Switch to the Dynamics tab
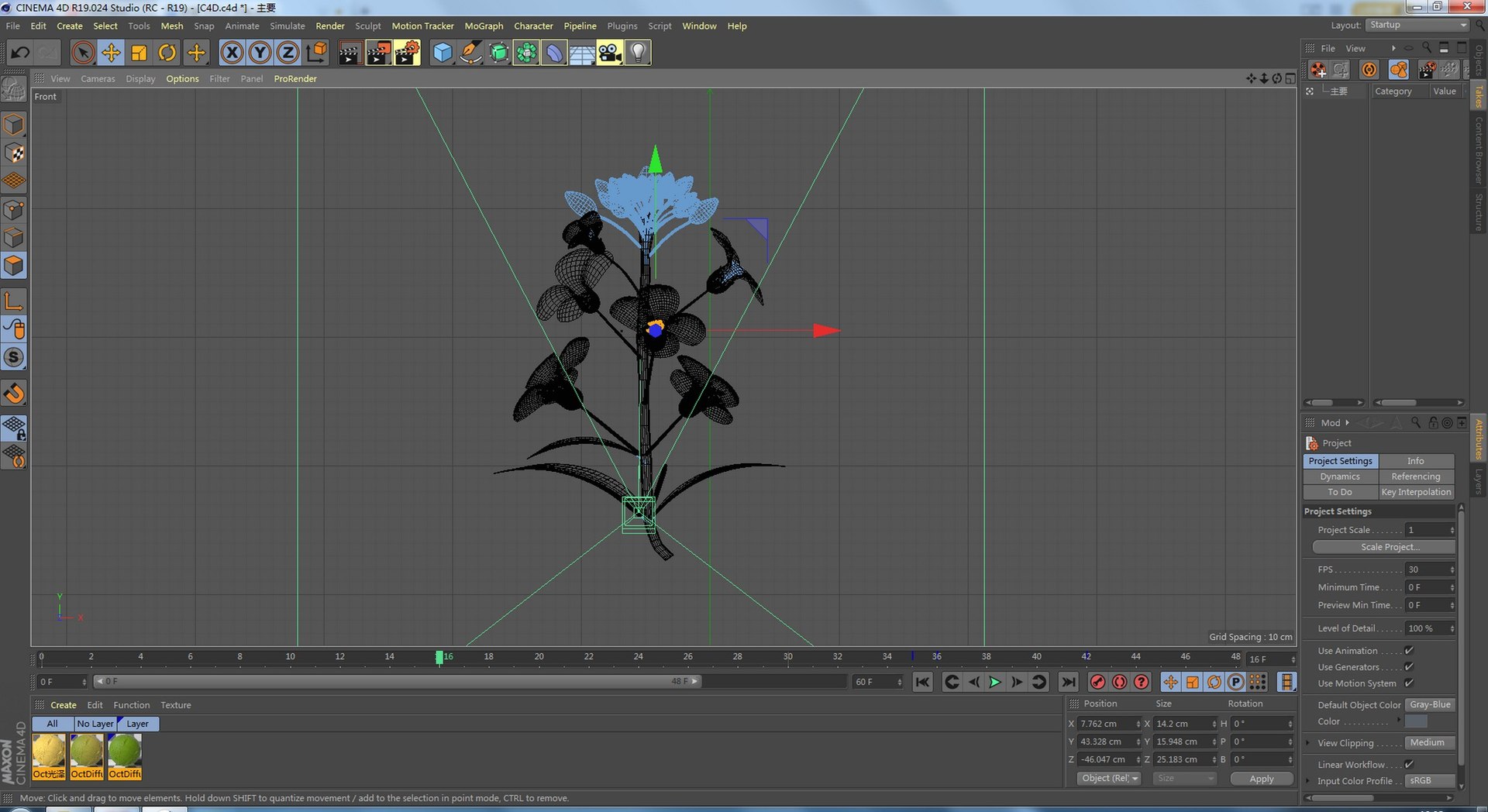 (1340, 477)
